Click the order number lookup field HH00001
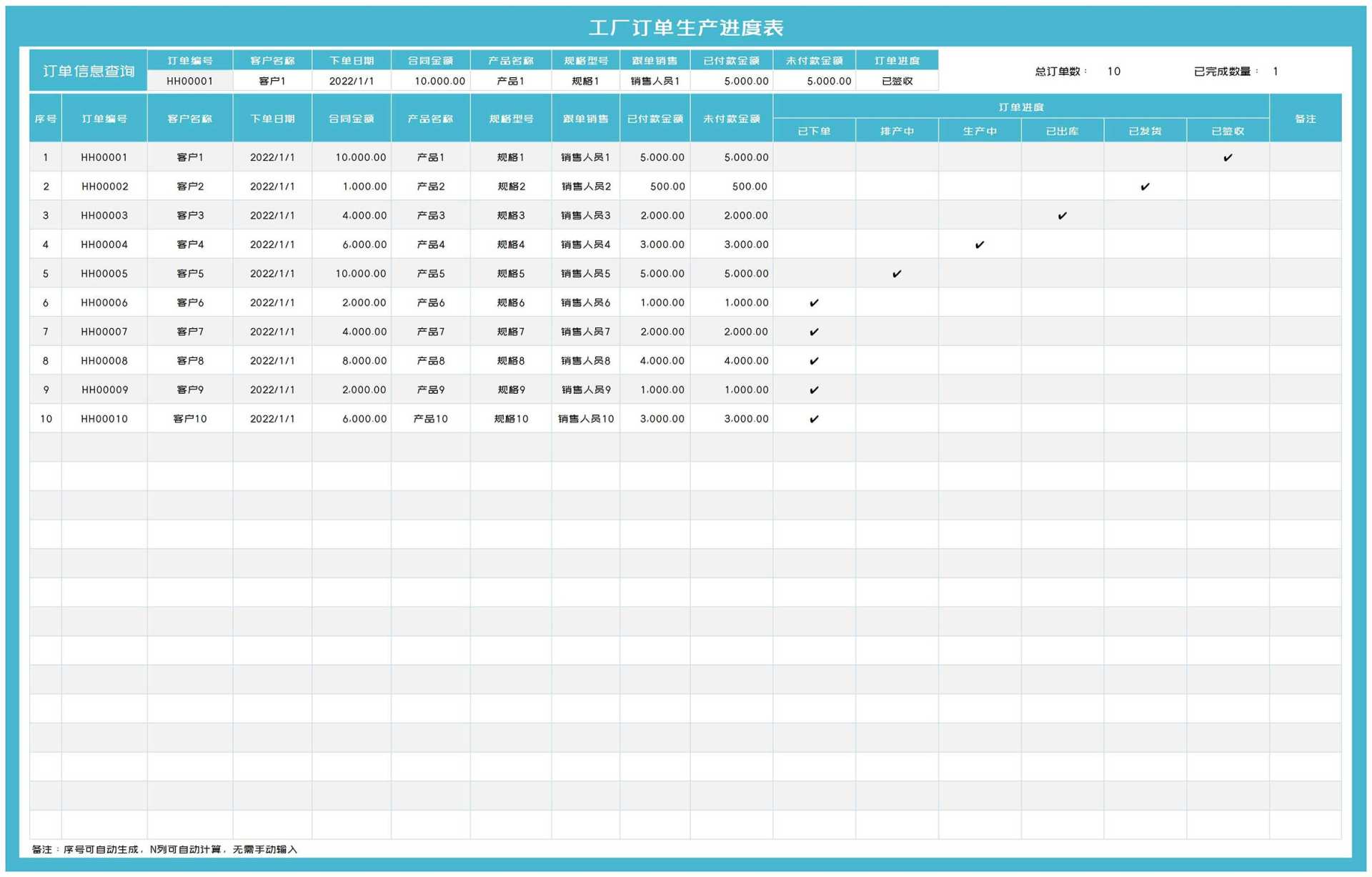Viewport: 1372px width, 877px height. (189, 81)
